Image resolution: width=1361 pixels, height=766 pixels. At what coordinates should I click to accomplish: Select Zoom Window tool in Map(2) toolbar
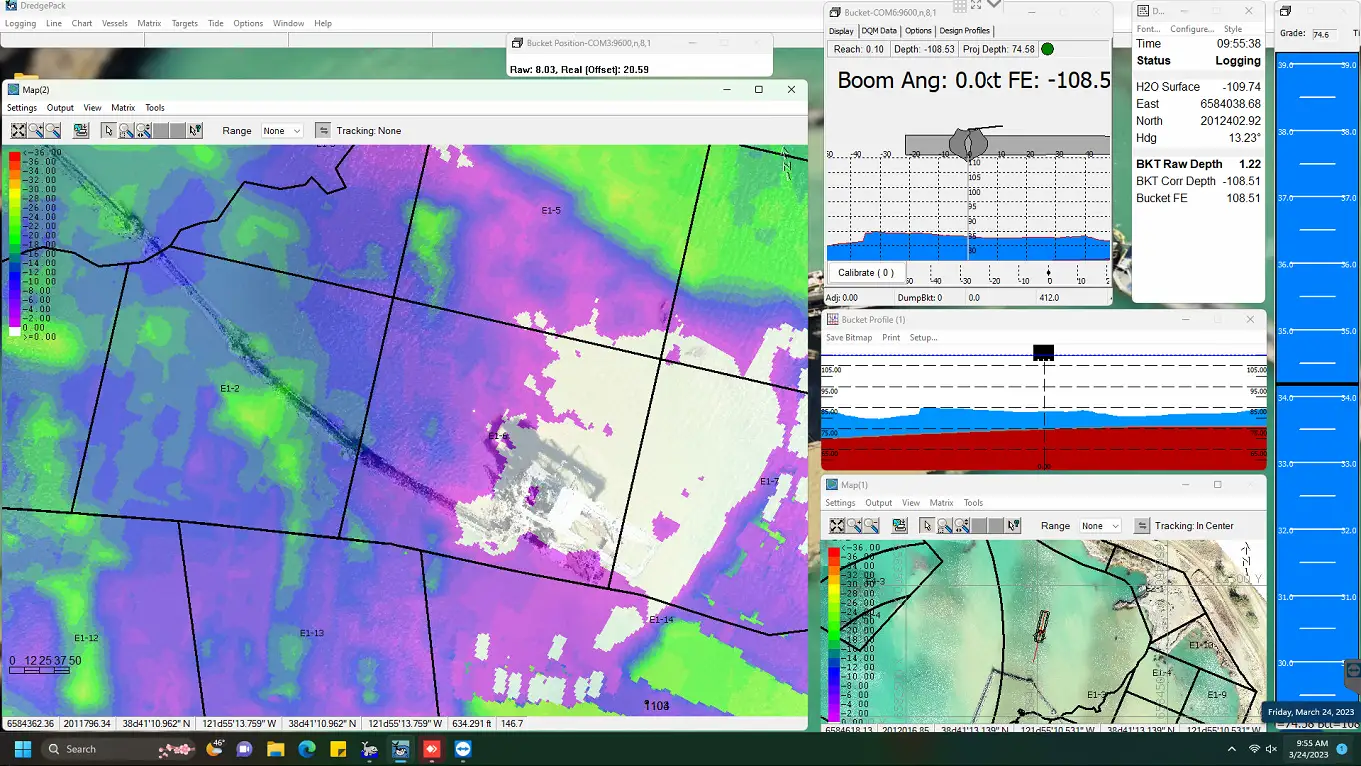pyautogui.click(x=127, y=131)
